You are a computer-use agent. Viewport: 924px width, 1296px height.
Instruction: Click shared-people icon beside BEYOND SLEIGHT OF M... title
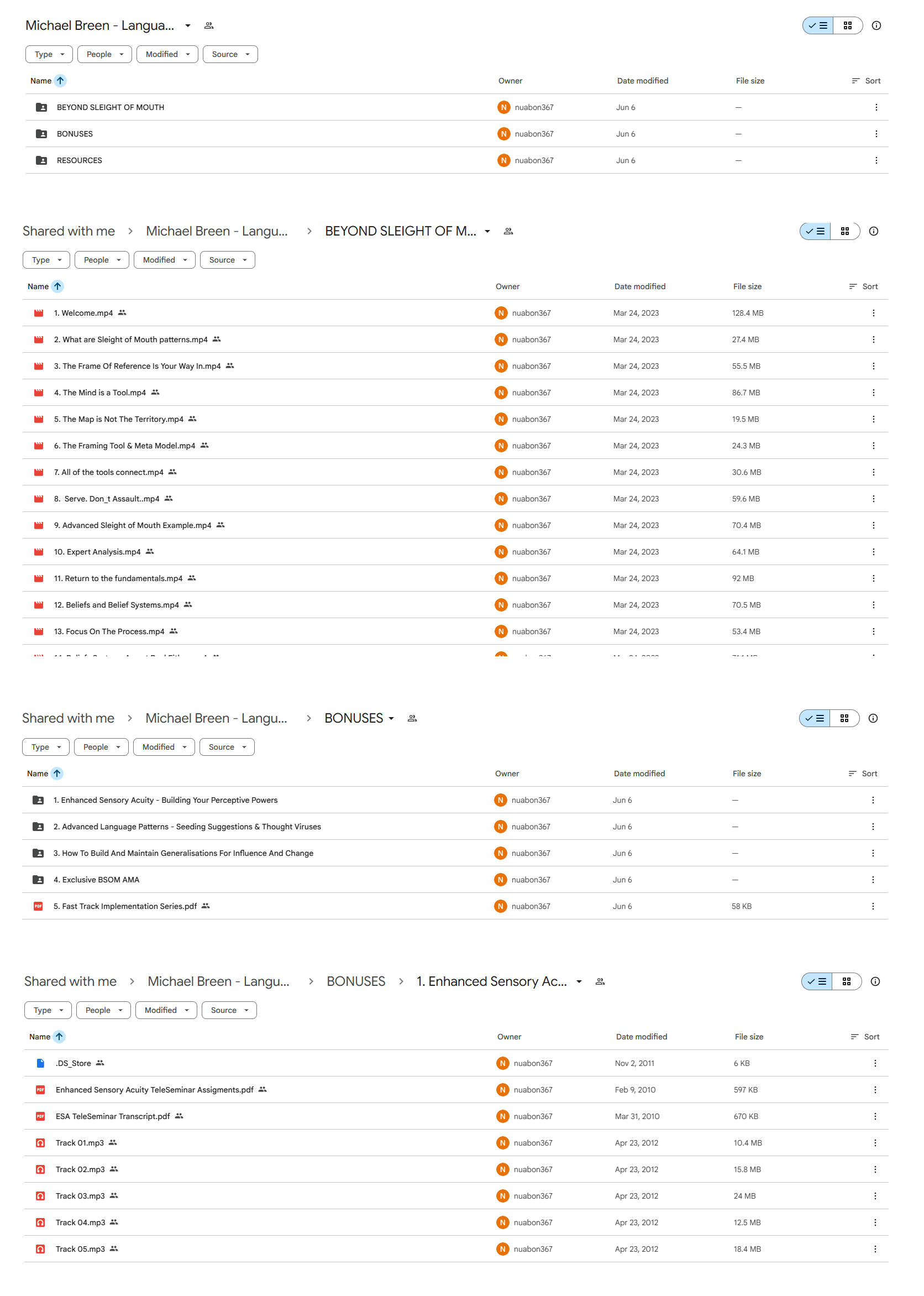pos(508,231)
